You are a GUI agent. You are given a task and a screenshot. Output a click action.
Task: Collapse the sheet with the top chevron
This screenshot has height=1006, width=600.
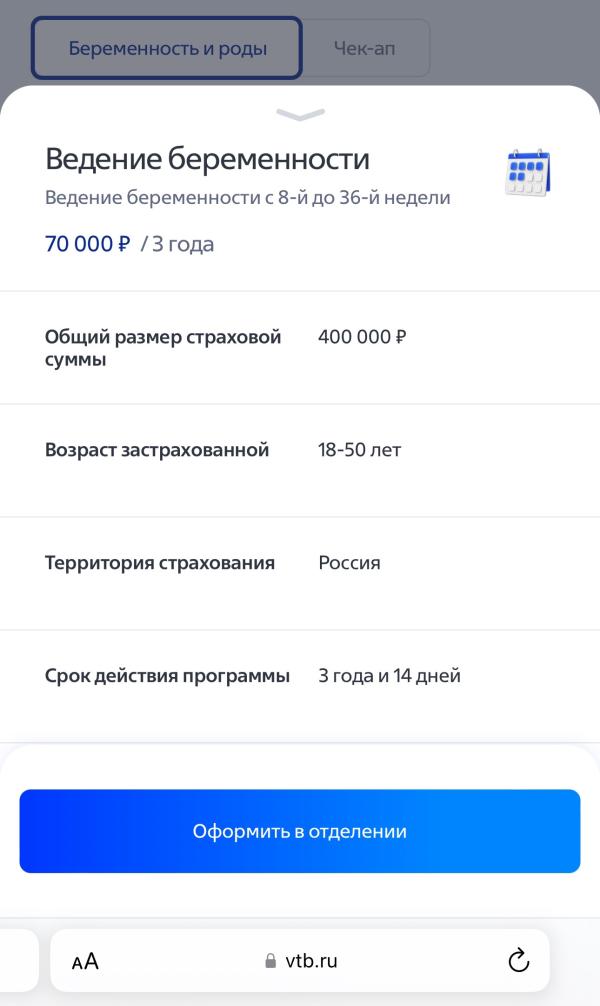300,115
